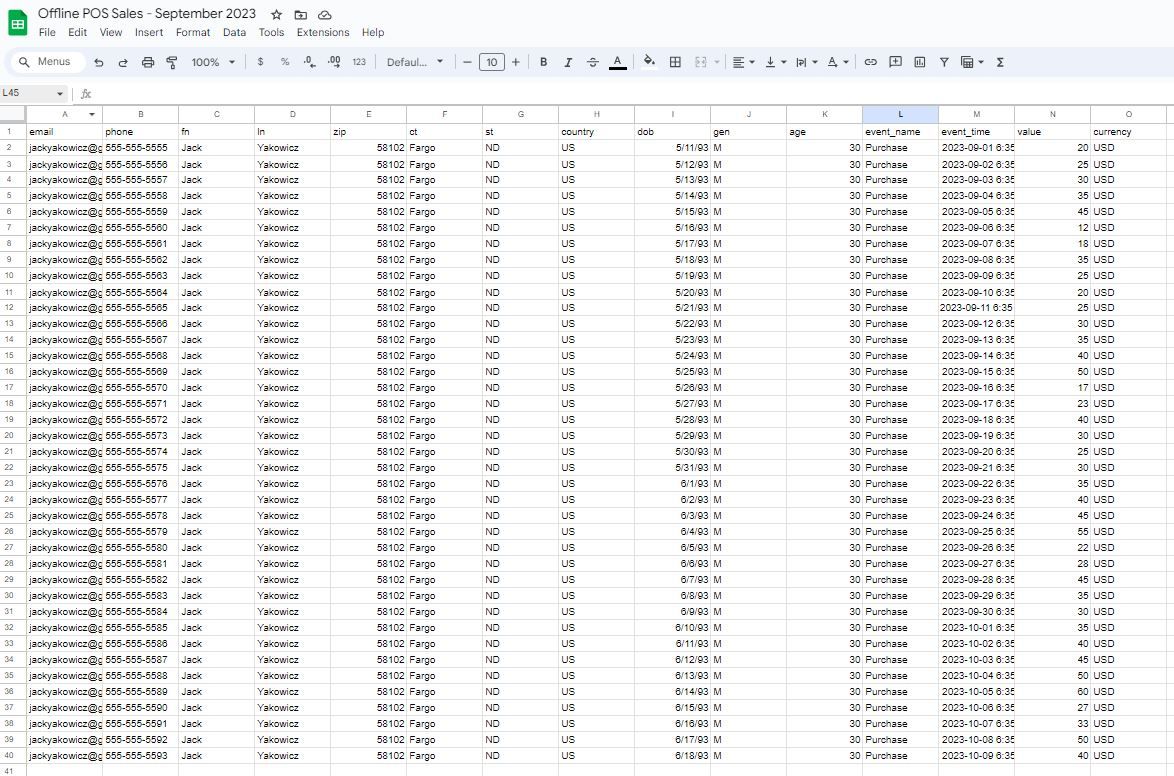Select the Paint format roller icon
The height and width of the screenshot is (776, 1174).
click(171, 62)
